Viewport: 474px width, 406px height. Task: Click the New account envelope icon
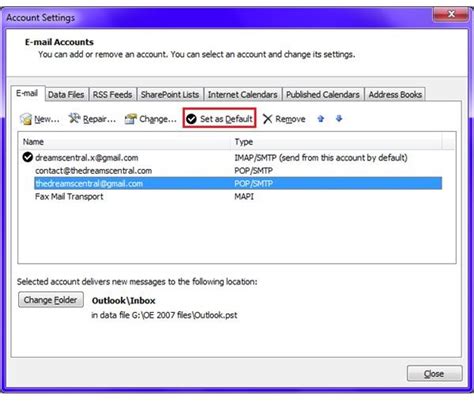point(26,119)
